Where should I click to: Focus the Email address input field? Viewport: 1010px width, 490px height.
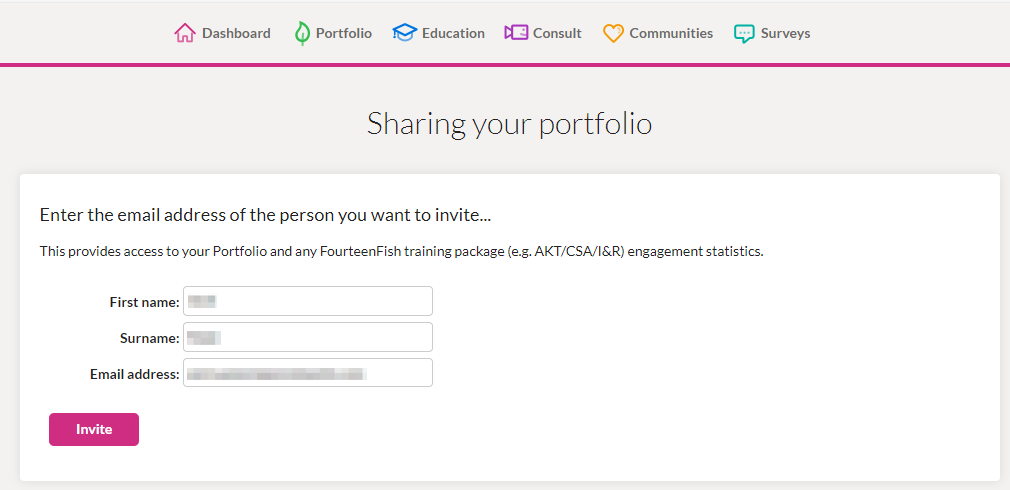(x=308, y=373)
